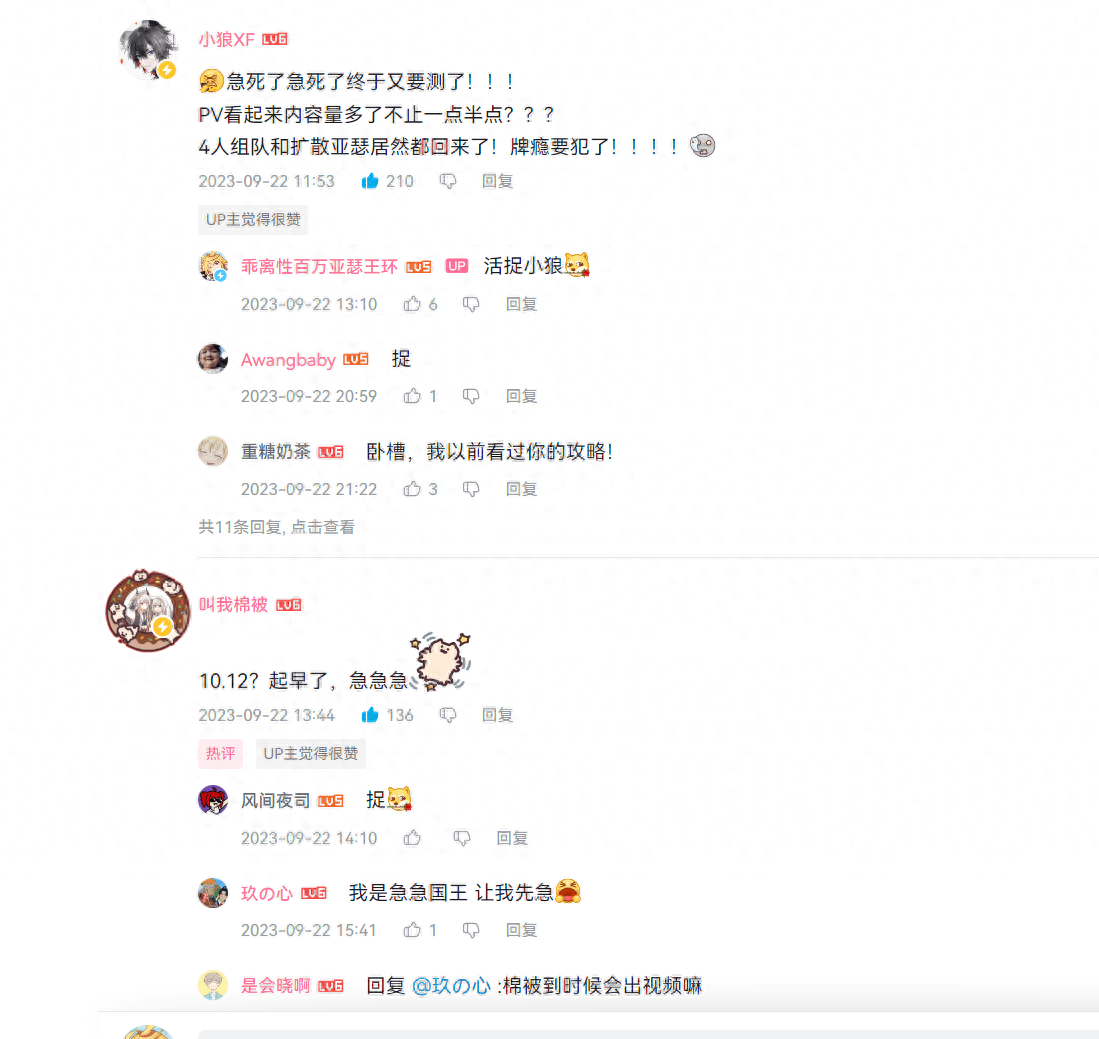Viewport: 1099px width, 1039px height.
Task: Like 重糖奶茶's reply about 攻略
Action: (x=412, y=489)
